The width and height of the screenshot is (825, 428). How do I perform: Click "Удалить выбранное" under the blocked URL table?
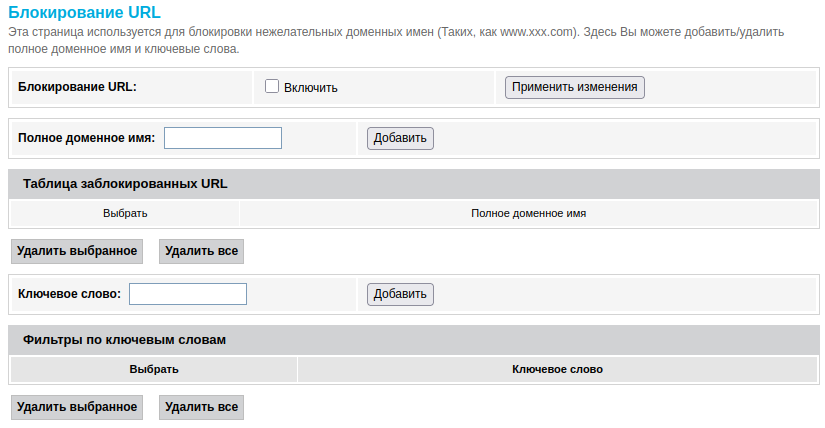tap(77, 251)
